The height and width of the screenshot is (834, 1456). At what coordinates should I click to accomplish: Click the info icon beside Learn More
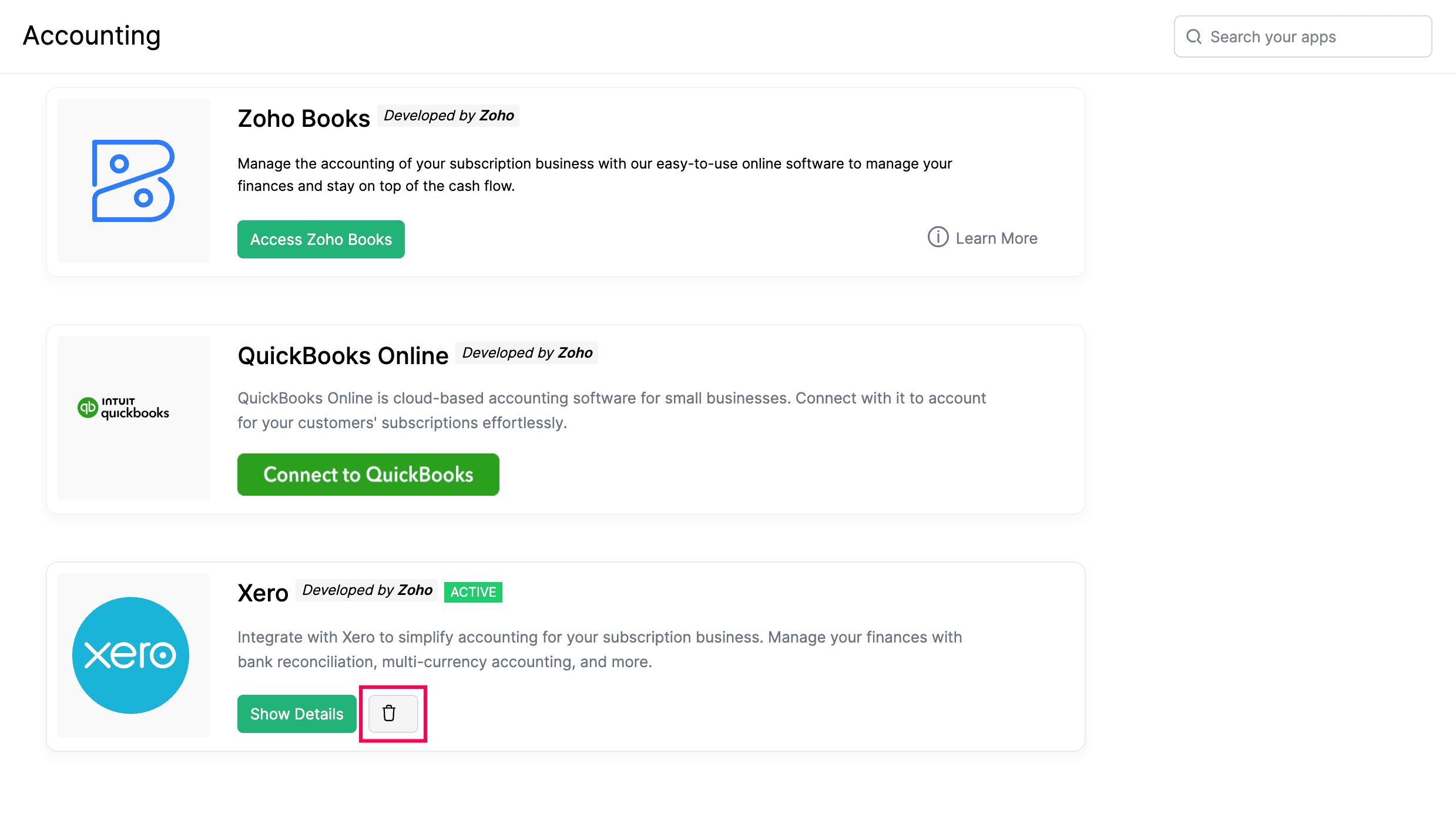(x=938, y=237)
